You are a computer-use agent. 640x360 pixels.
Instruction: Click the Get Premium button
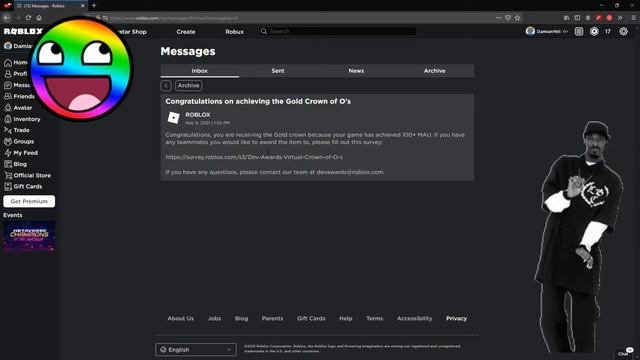29,201
